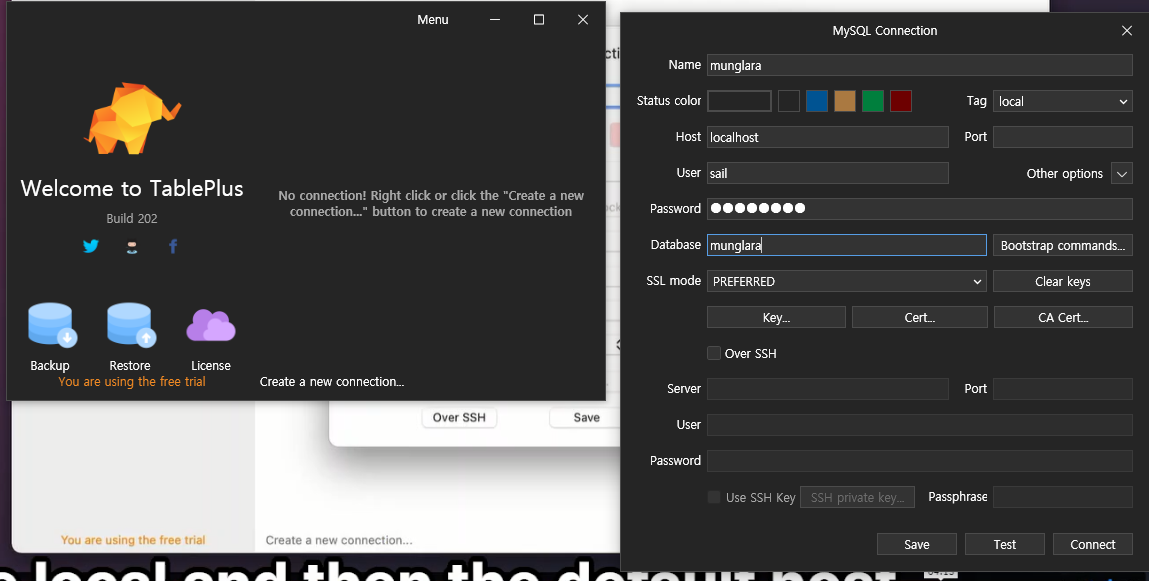The image size is (1149, 581).
Task: Open the Tag dropdown showing local
Action: [1062, 101]
